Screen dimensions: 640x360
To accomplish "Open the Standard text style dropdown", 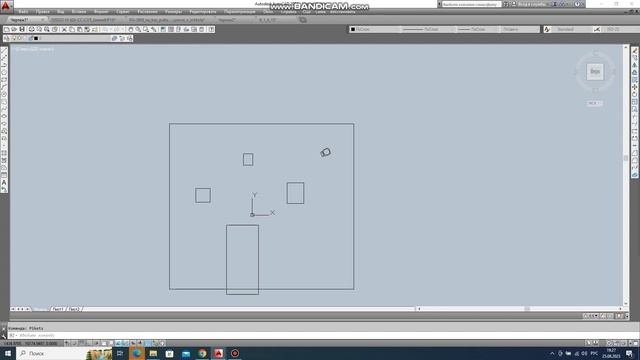I will click(x=571, y=29).
